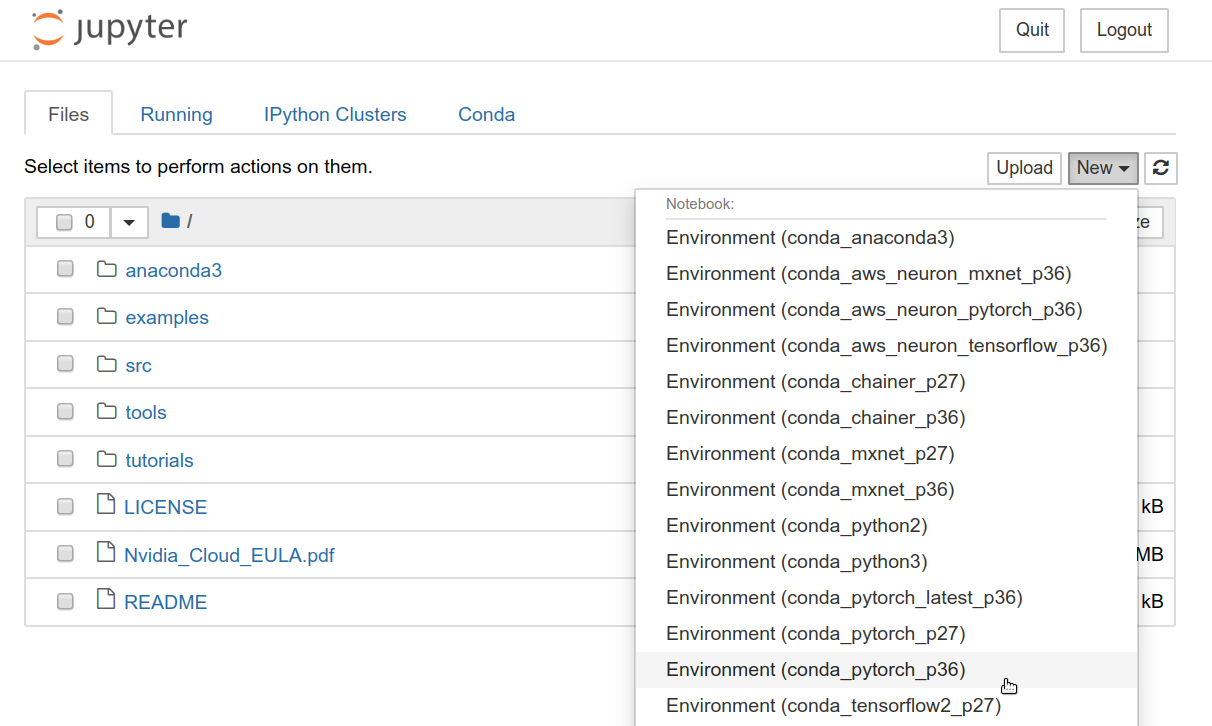Open the Nvidia_Cloud_EULA.pdf file link
The image size is (1212, 726).
click(x=228, y=553)
